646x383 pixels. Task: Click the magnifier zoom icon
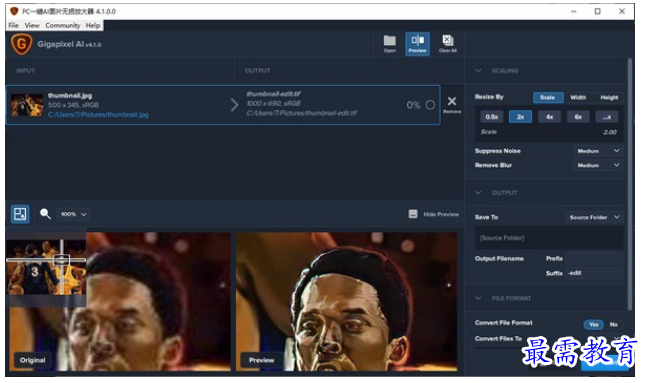(45, 214)
